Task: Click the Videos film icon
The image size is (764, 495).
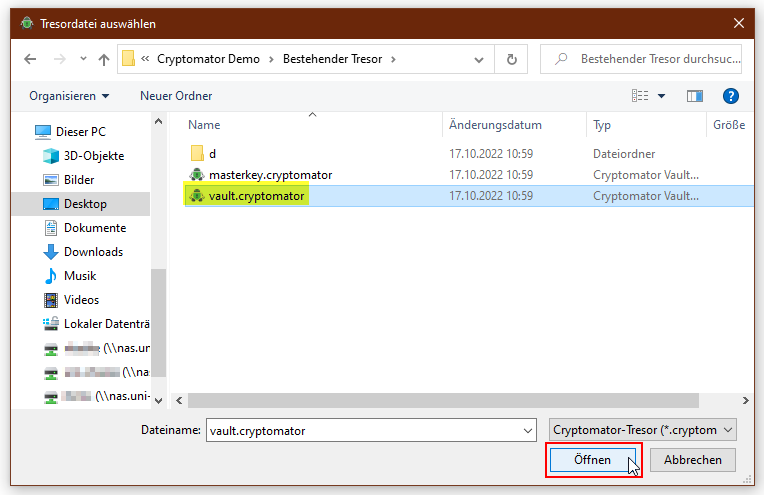Action: click(x=51, y=300)
